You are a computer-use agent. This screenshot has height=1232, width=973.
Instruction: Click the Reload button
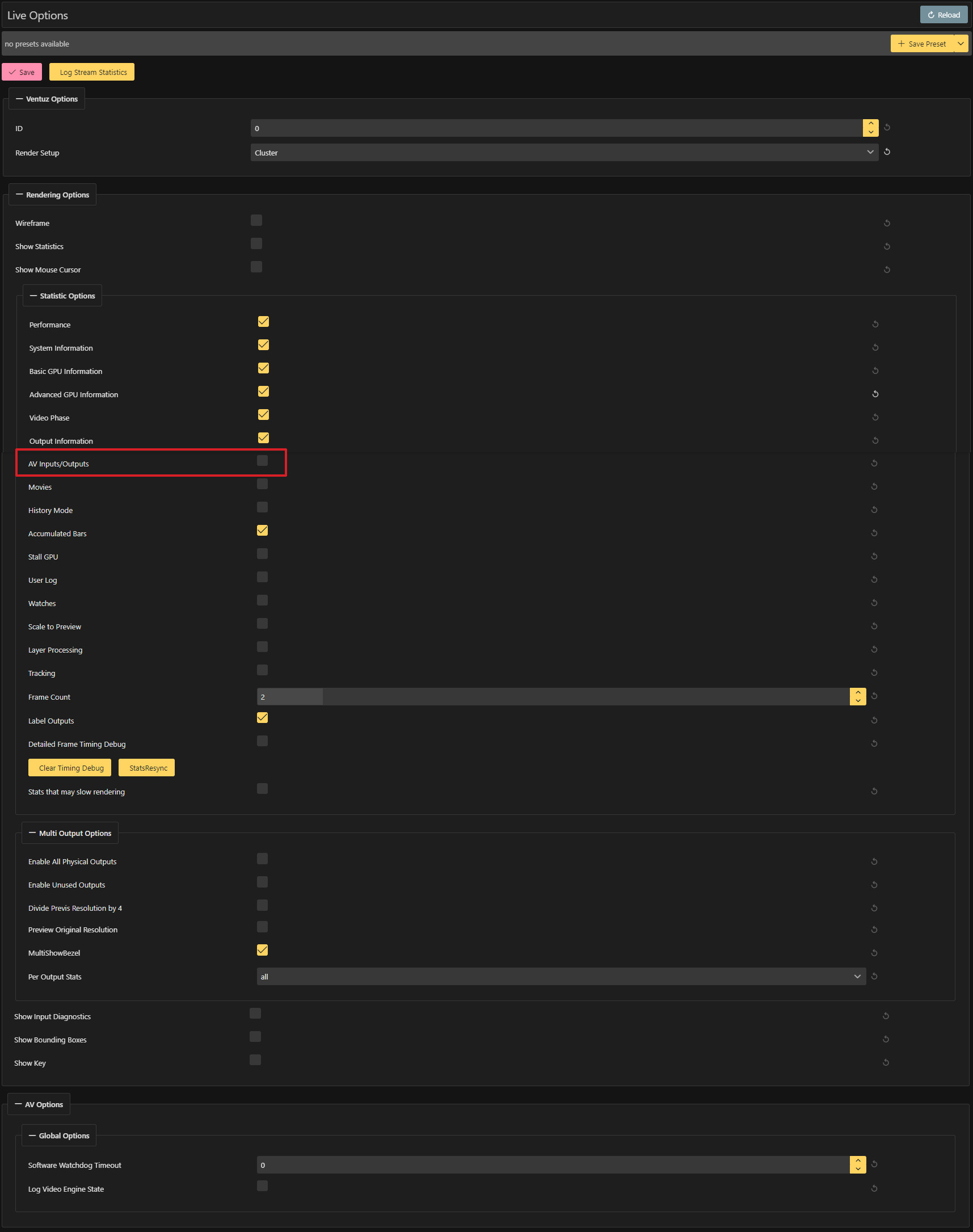click(x=943, y=15)
